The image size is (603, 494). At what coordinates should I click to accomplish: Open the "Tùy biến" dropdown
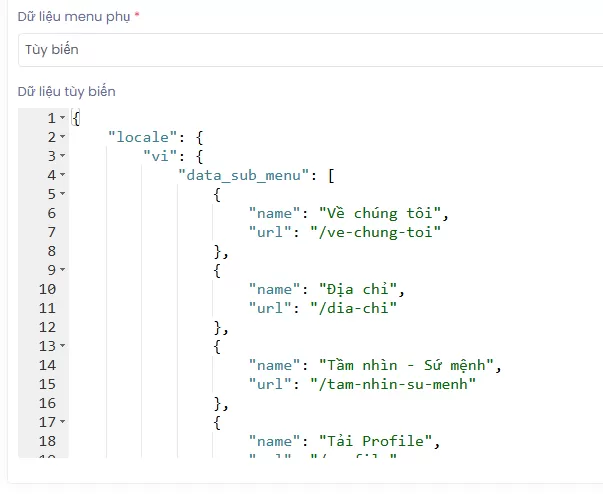point(300,49)
